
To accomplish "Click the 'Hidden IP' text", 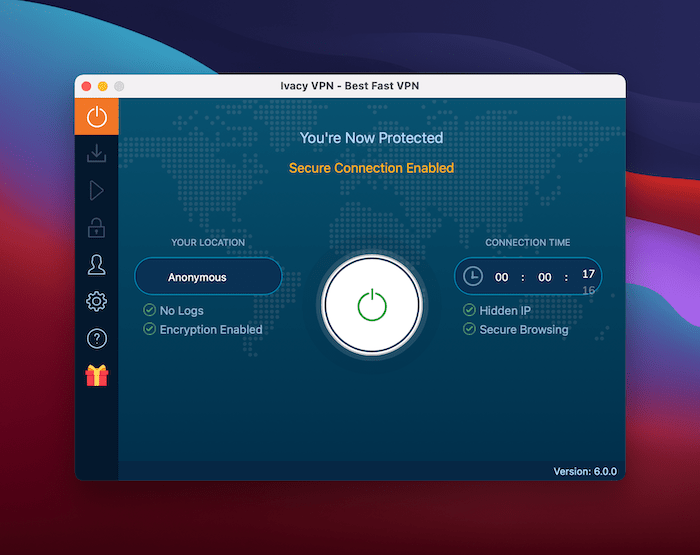I will click(505, 310).
